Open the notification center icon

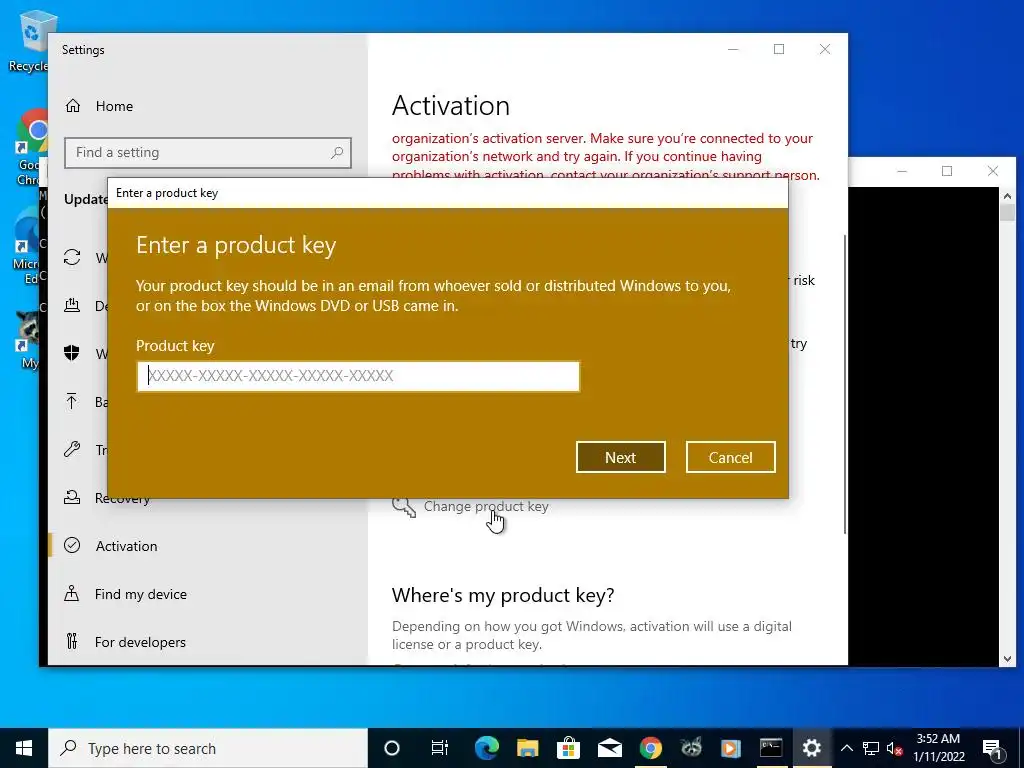coord(991,748)
